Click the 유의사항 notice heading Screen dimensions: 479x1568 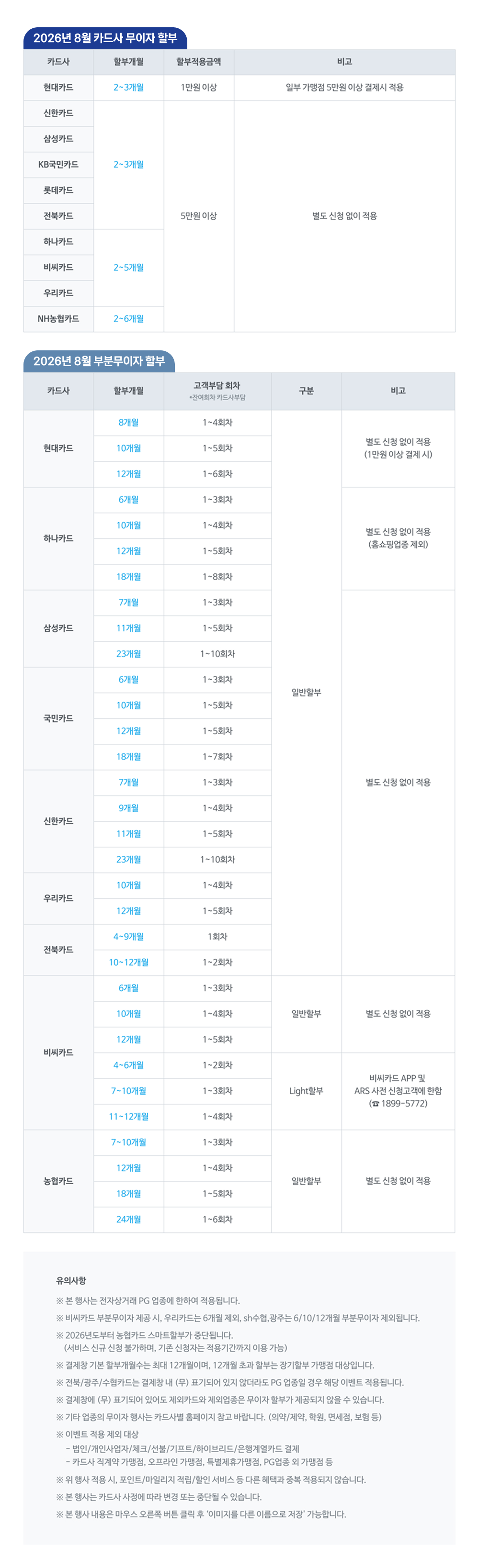coord(71,1281)
